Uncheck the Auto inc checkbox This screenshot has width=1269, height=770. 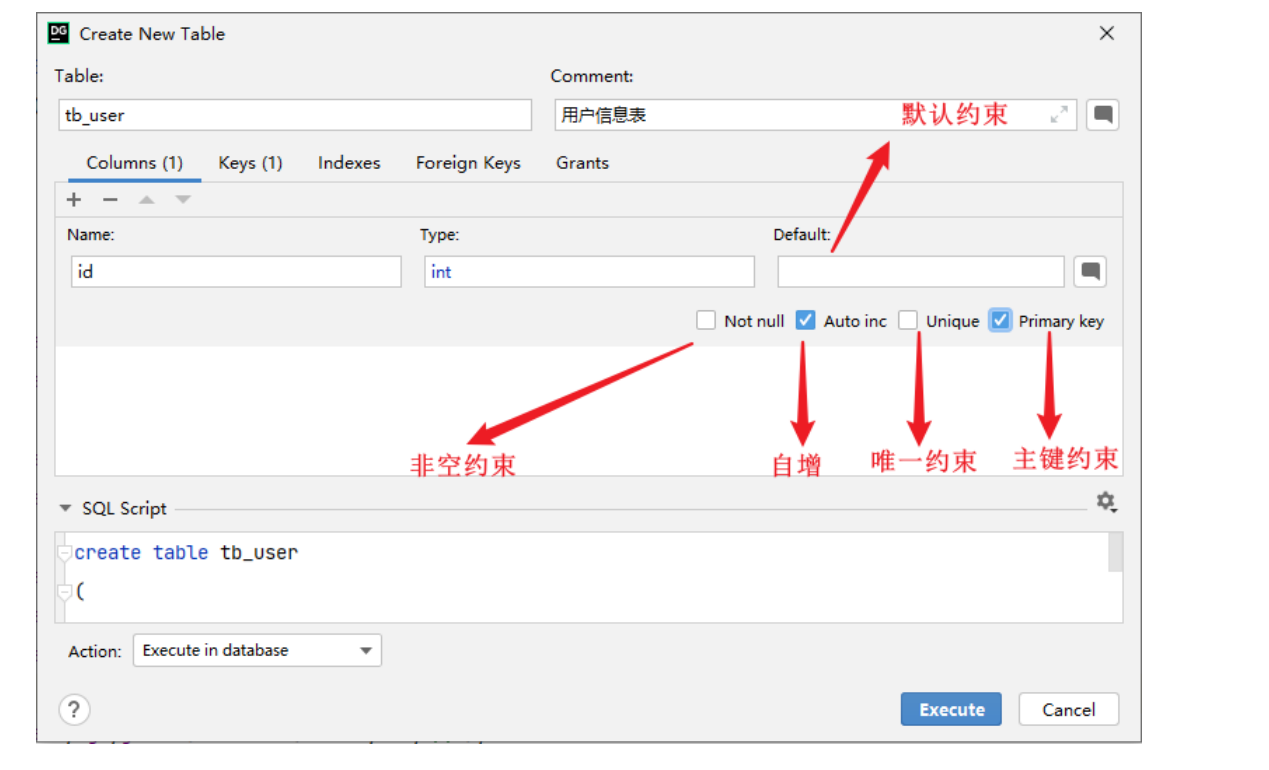click(806, 320)
